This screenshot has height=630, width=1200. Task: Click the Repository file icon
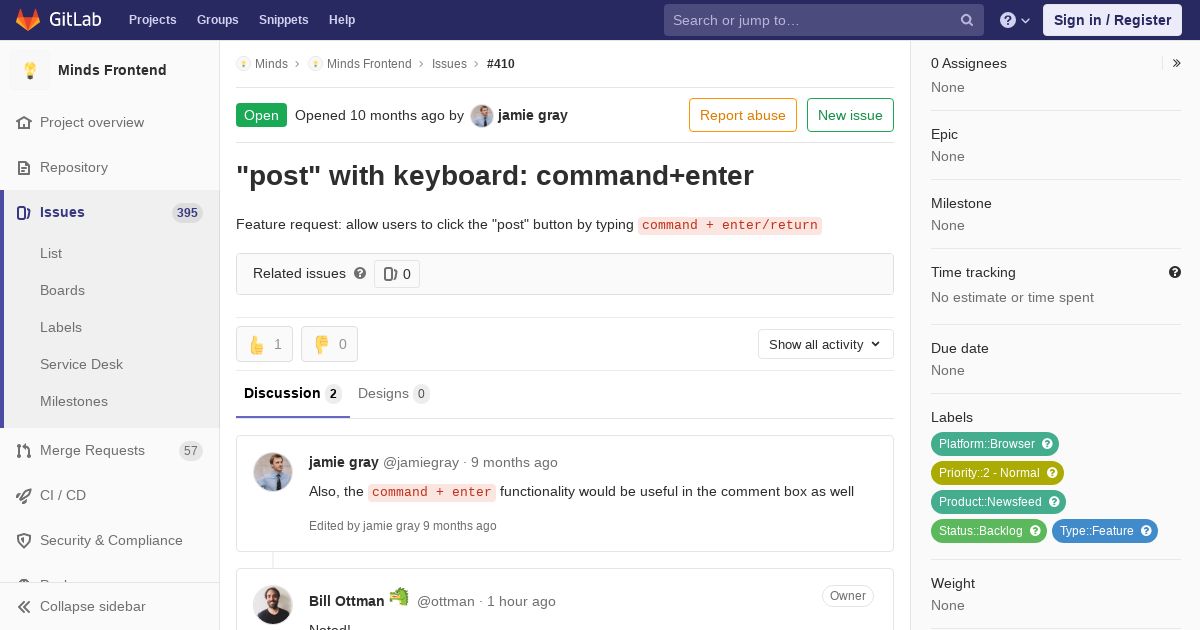pyautogui.click(x=24, y=167)
